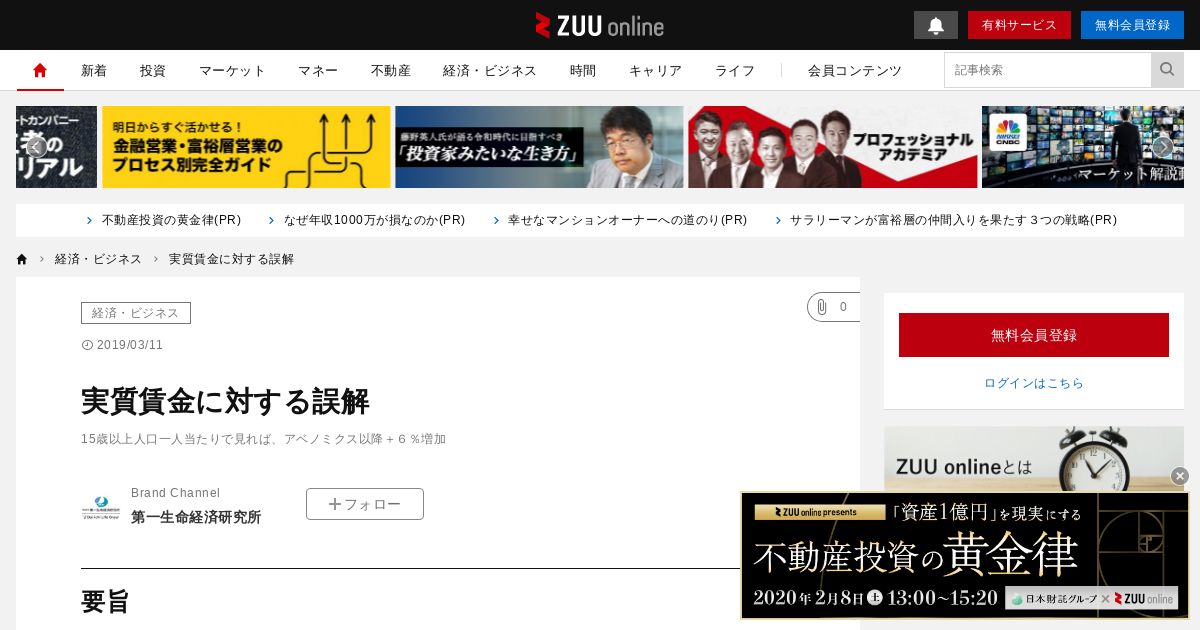Click 第一生命経済研究所 logo image
The image size is (1200, 630).
coord(101,508)
